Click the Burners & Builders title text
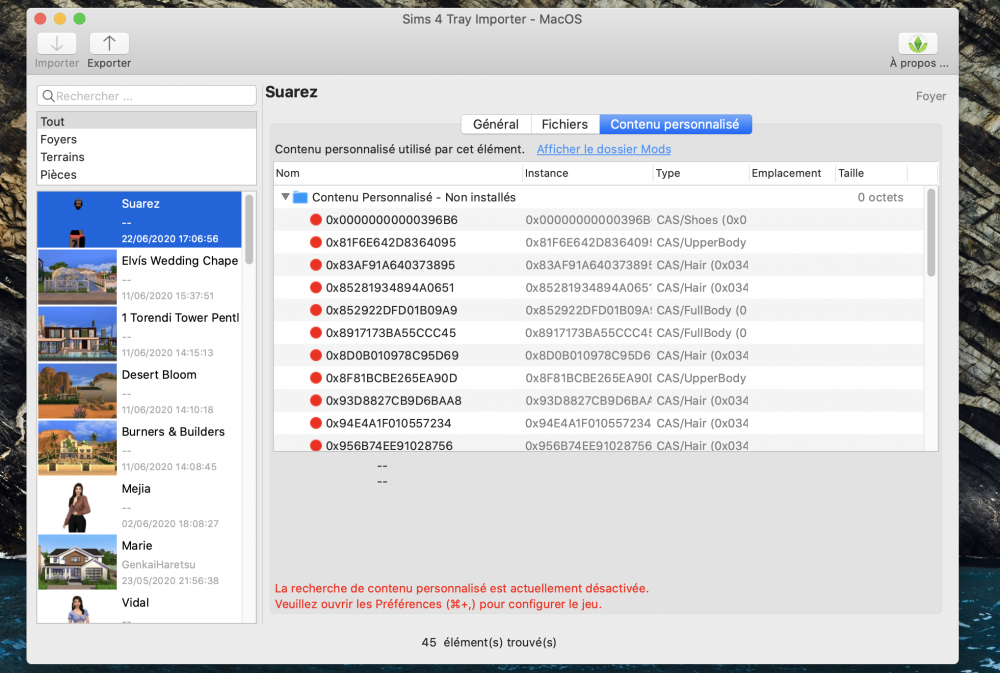Screen dimensions: 1000x673 (x=173, y=431)
